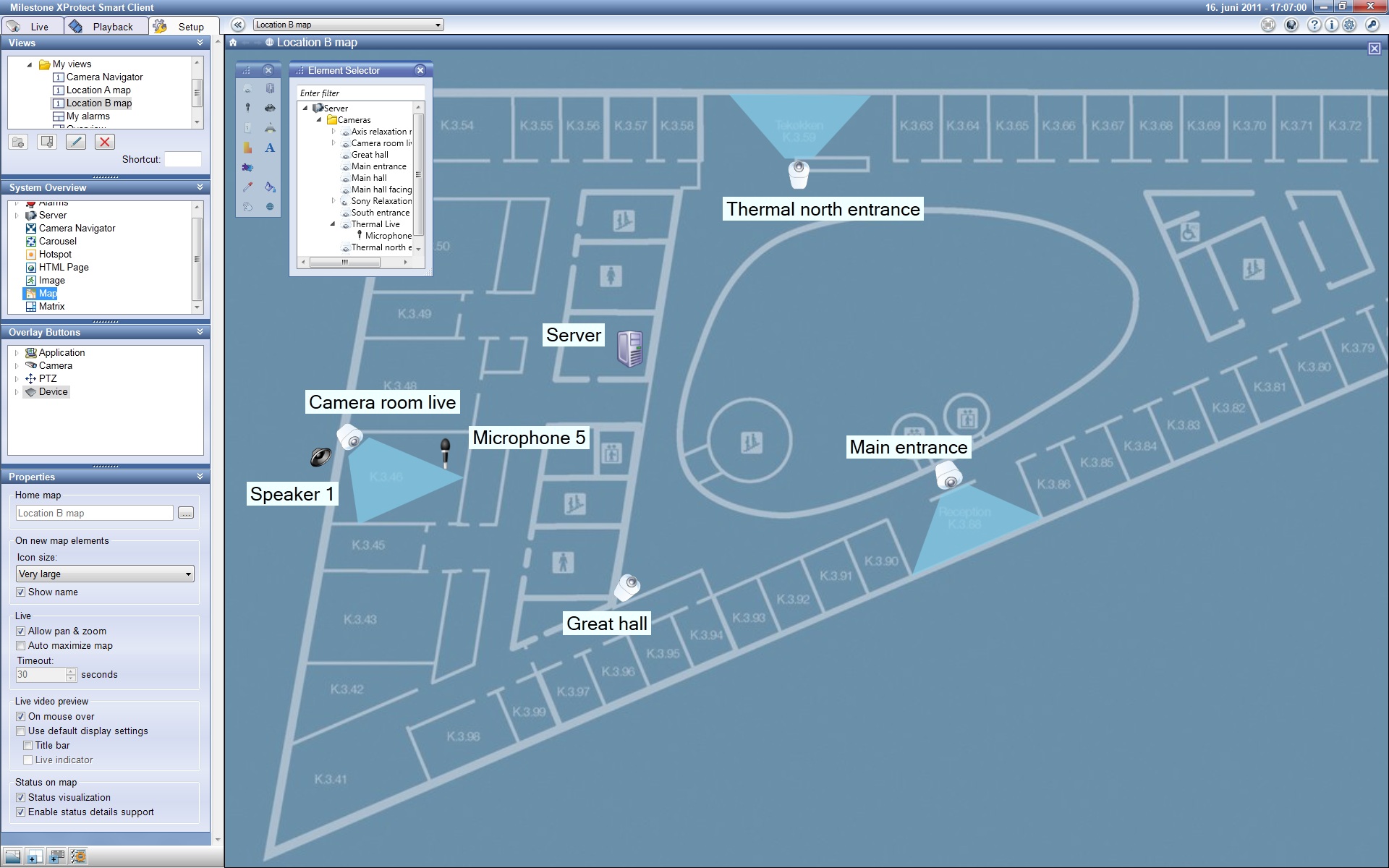The height and width of the screenshot is (868, 1389).
Task: Click the delete view red X icon
Action: click(x=105, y=142)
